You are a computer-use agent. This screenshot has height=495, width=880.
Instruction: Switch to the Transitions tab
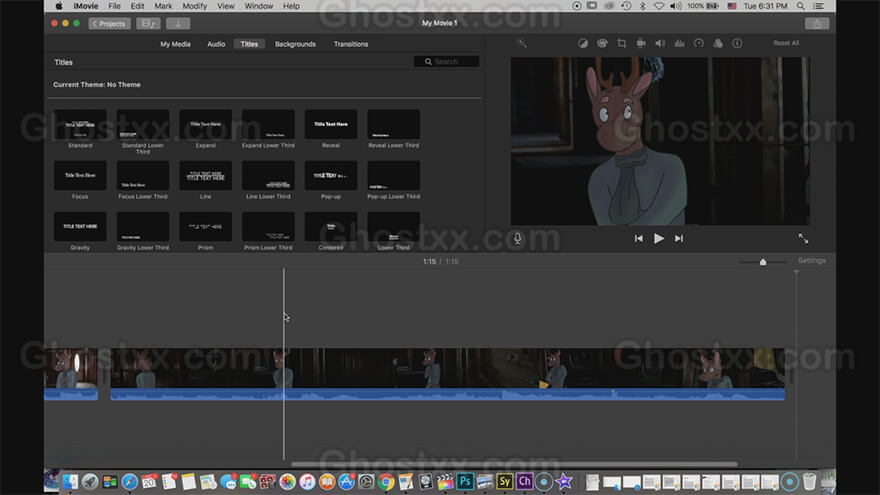coord(351,44)
